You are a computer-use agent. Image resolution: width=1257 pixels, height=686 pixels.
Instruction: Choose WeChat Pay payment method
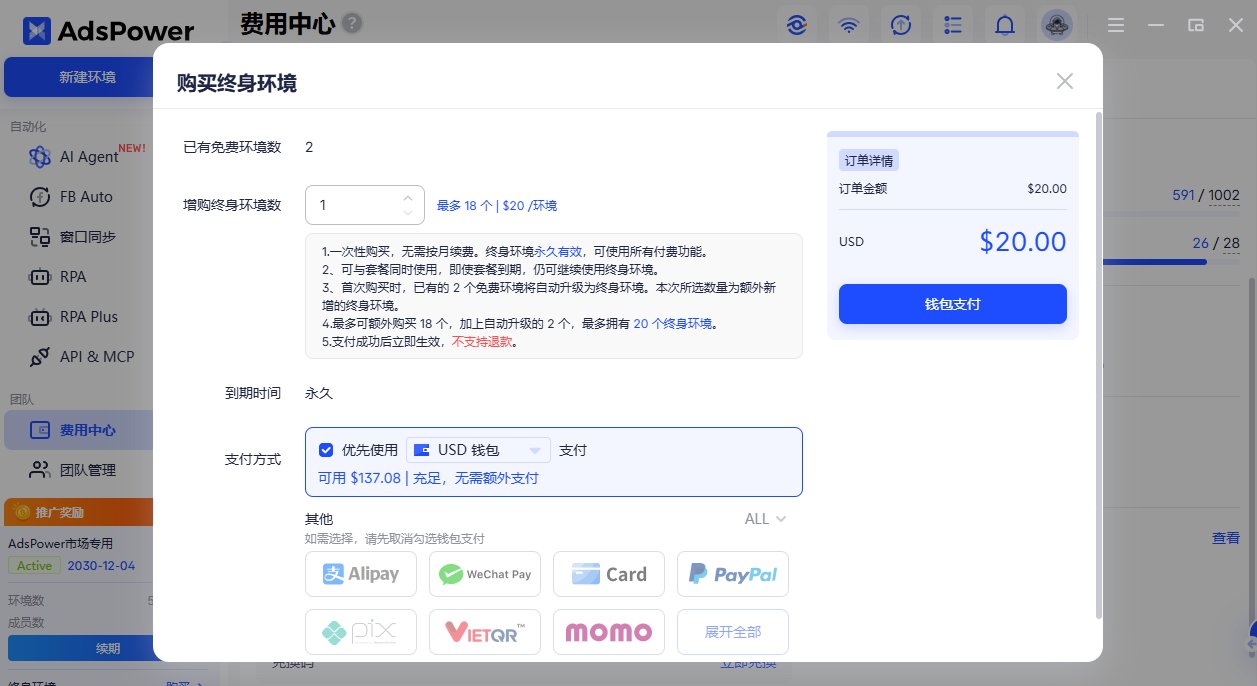[x=485, y=574]
